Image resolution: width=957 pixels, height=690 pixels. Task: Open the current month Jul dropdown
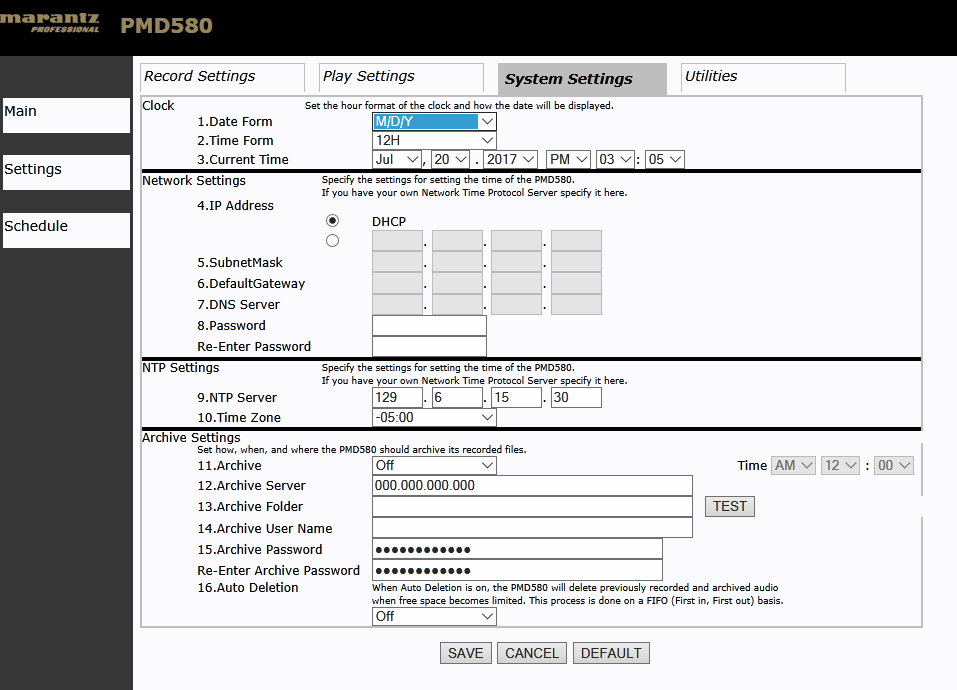[x=397, y=159]
